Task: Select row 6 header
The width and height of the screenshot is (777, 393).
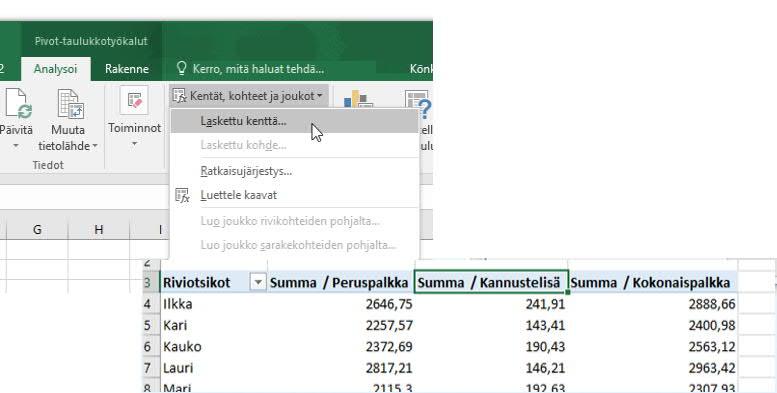Action: tap(151, 346)
